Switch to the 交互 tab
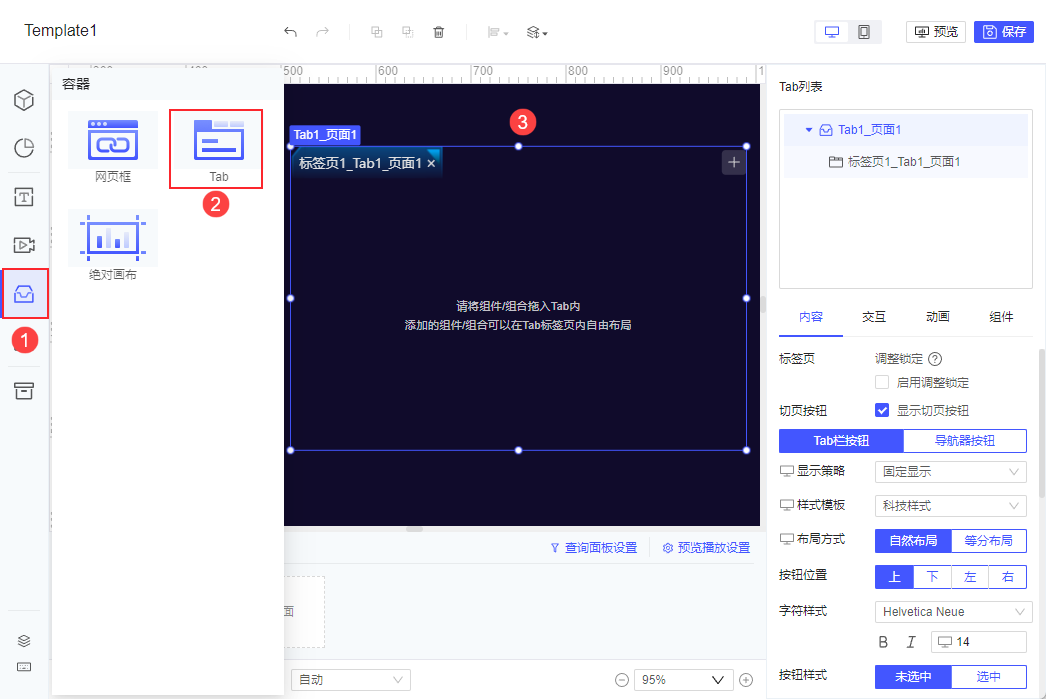 click(x=874, y=317)
